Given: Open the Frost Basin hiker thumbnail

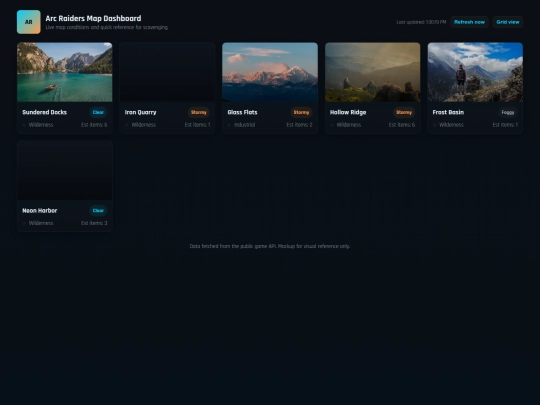Looking at the screenshot, I should pyautogui.click(x=475, y=72).
